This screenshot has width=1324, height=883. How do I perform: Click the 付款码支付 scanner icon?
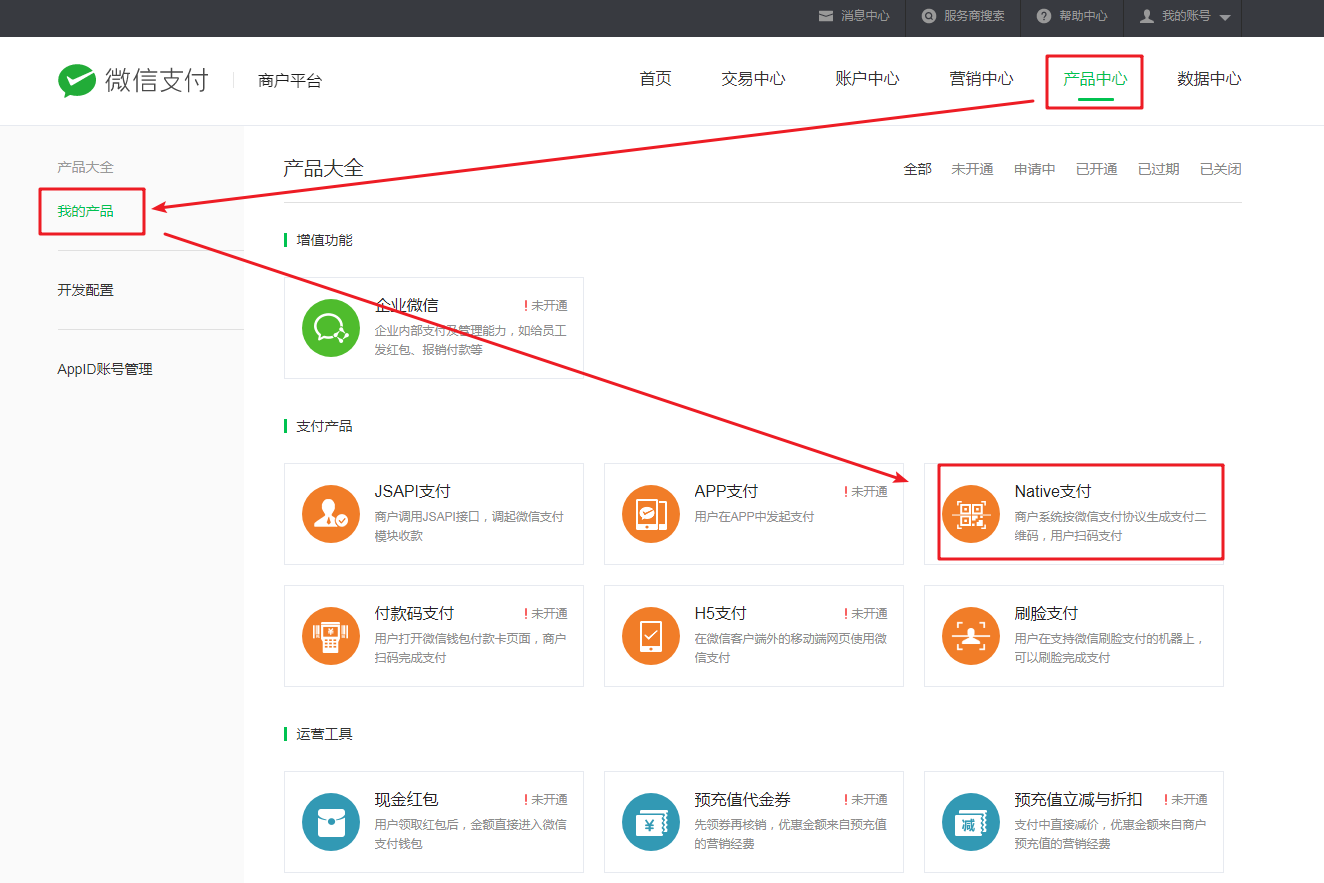point(331,636)
